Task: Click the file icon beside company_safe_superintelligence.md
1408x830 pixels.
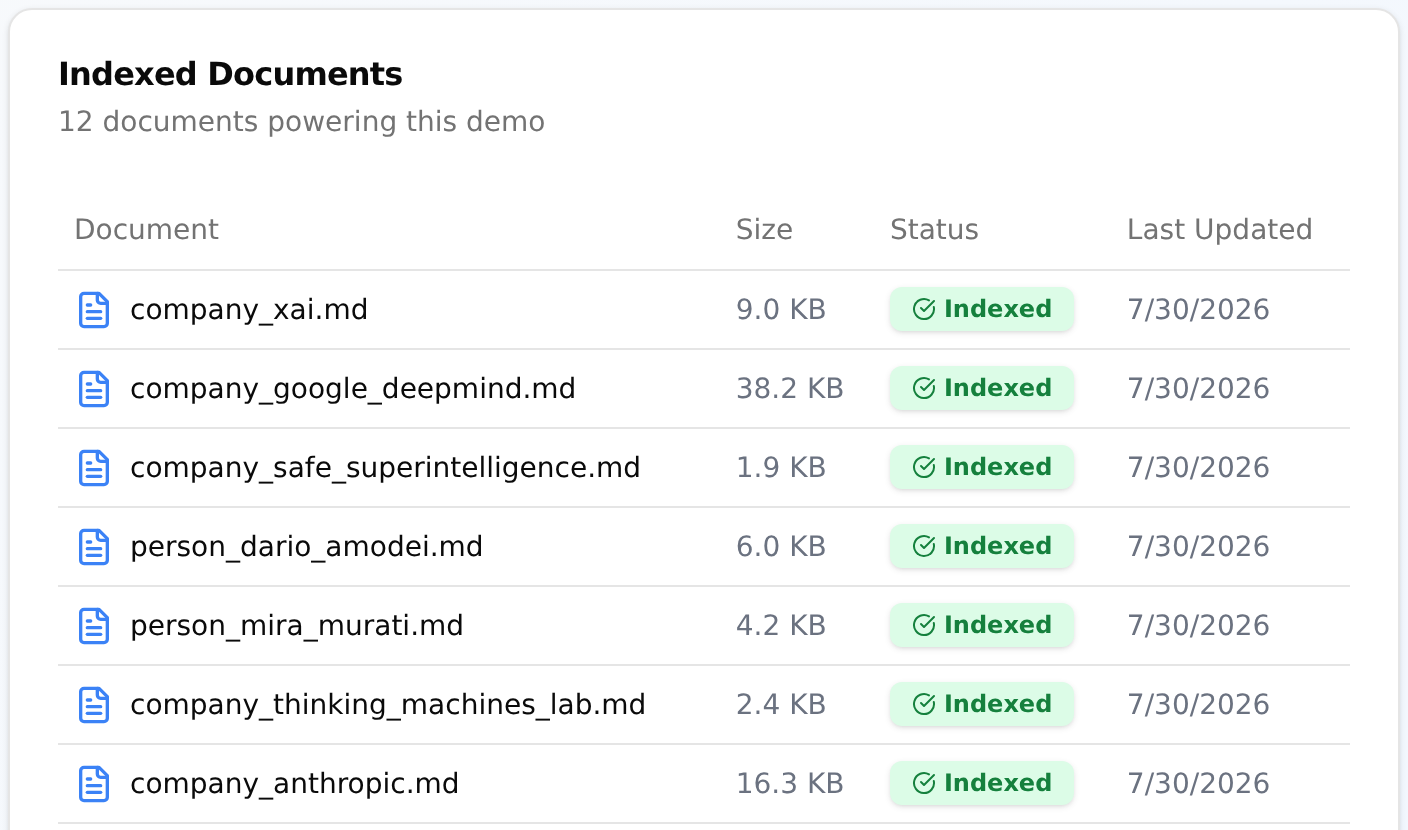Action: [x=94, y=468]
